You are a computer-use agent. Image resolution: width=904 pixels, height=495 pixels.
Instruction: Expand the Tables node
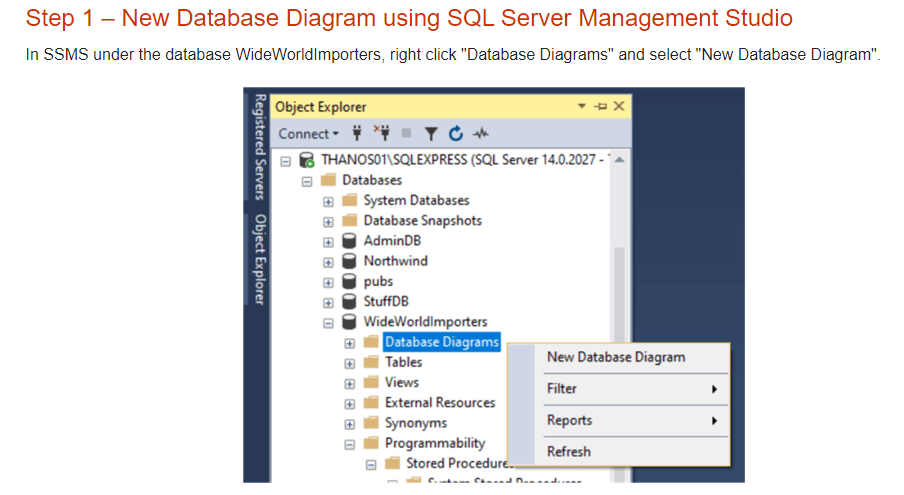[349, 364]
